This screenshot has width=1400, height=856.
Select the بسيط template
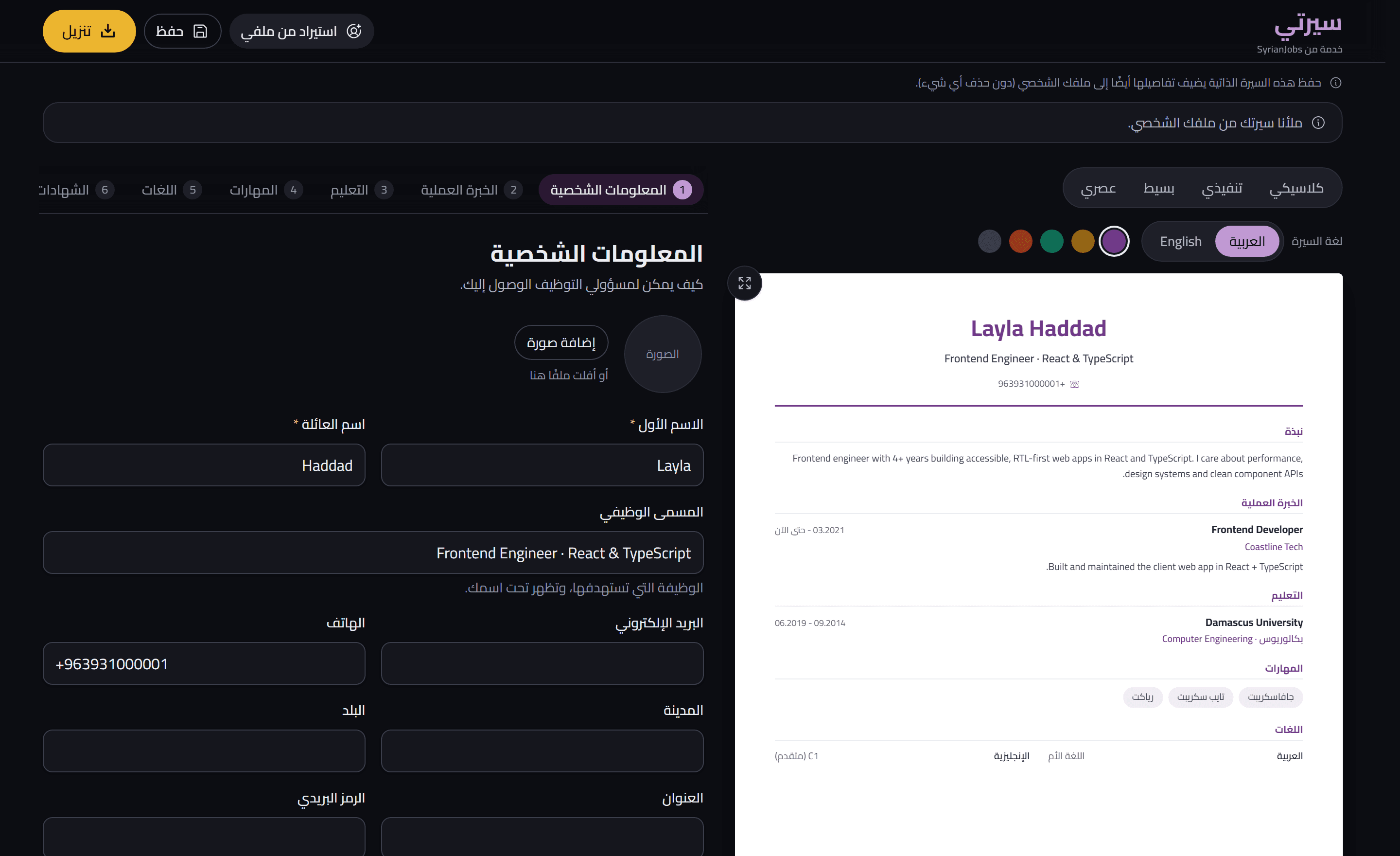1158,188
